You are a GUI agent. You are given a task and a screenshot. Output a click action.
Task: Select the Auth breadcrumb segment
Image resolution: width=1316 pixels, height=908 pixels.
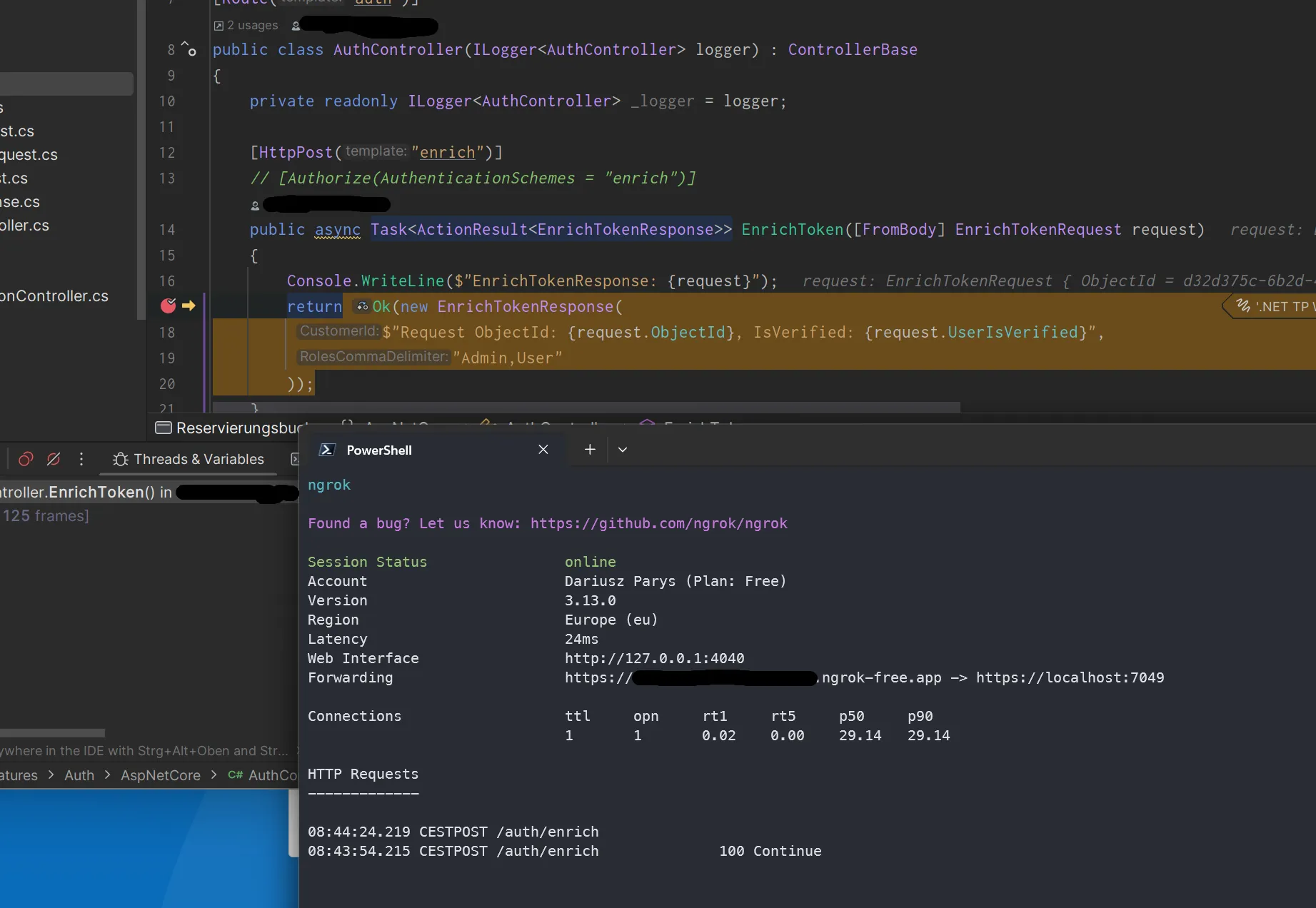(79, 775)
